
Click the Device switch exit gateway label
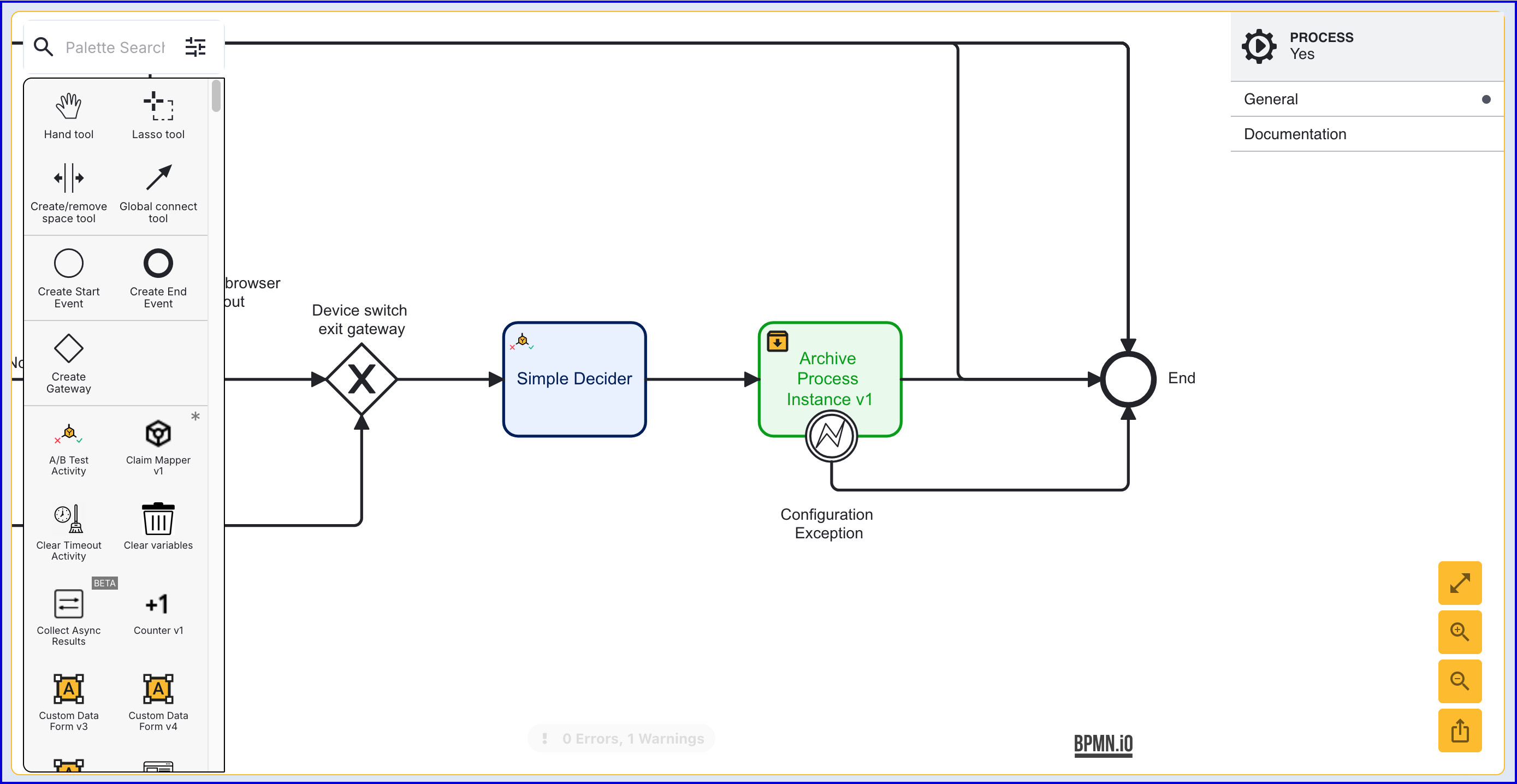(x=360, y=319)
